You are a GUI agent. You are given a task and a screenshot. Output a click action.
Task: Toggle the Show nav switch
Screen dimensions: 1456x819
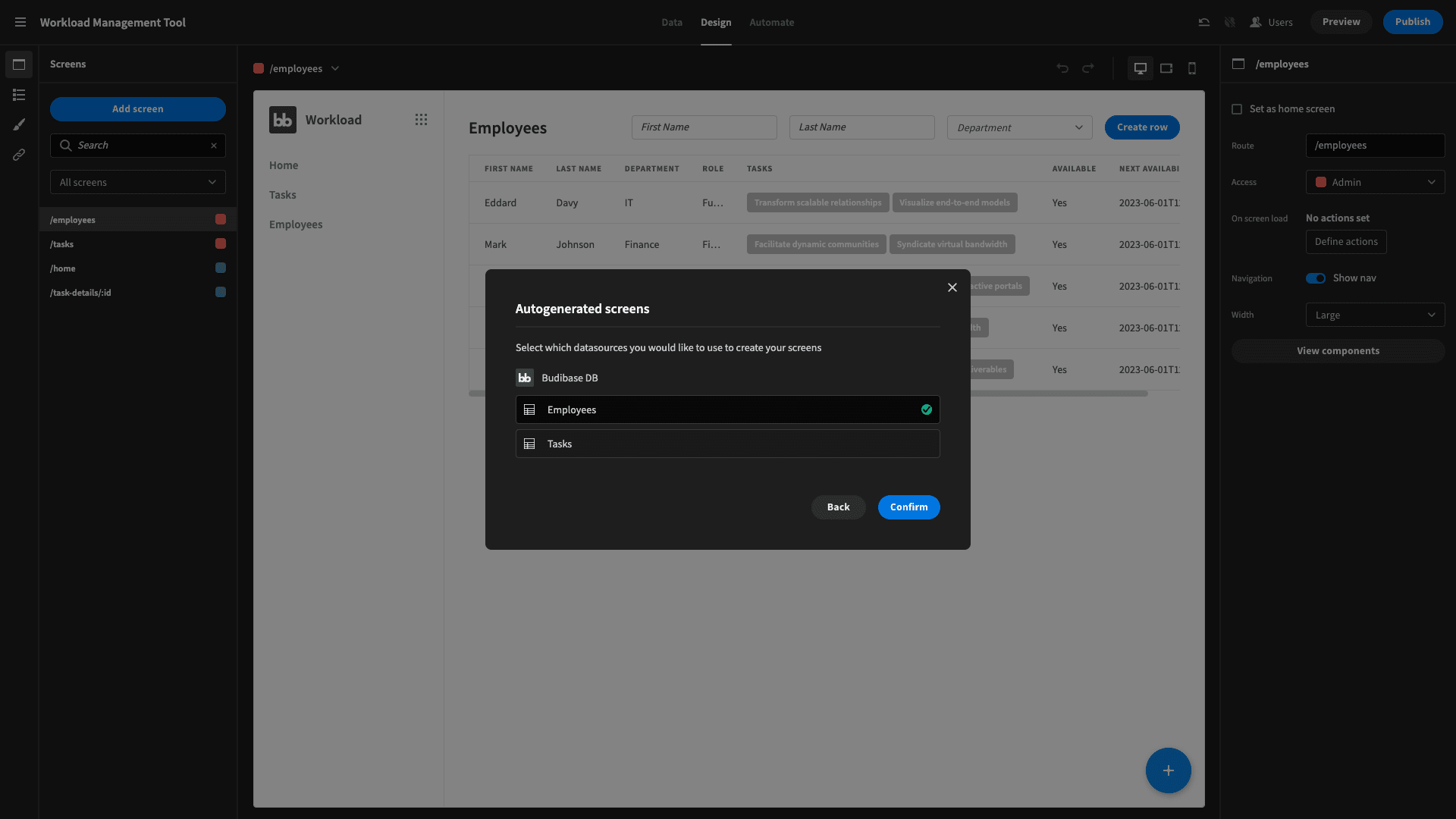1316,278
